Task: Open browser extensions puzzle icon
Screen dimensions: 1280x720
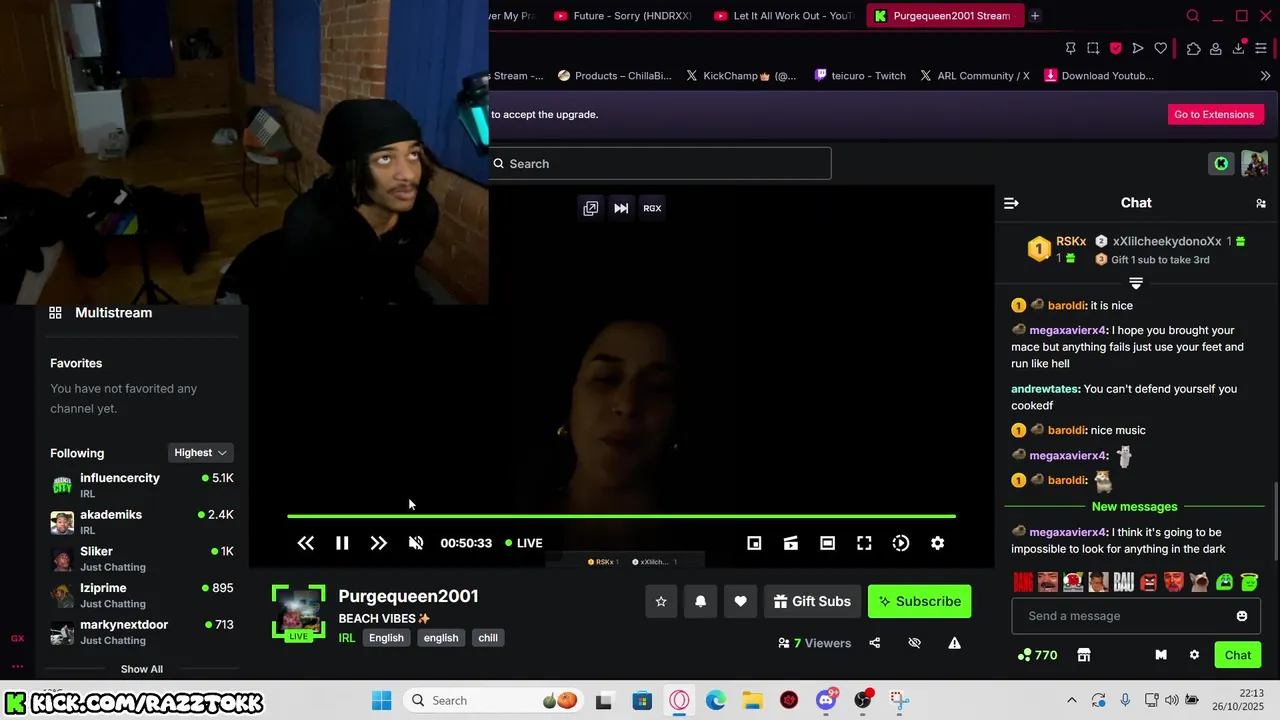Action: pyautogui.click(x=1193, y=48)
